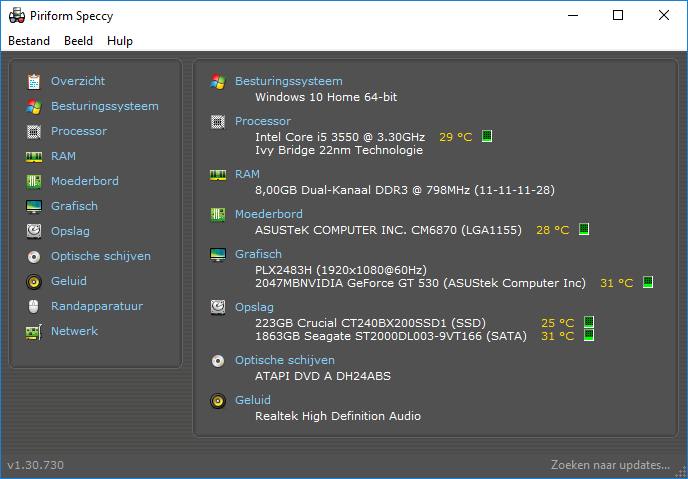
Task: Click the Speccy app icon in title bar
Action: (x=17, y=16)
